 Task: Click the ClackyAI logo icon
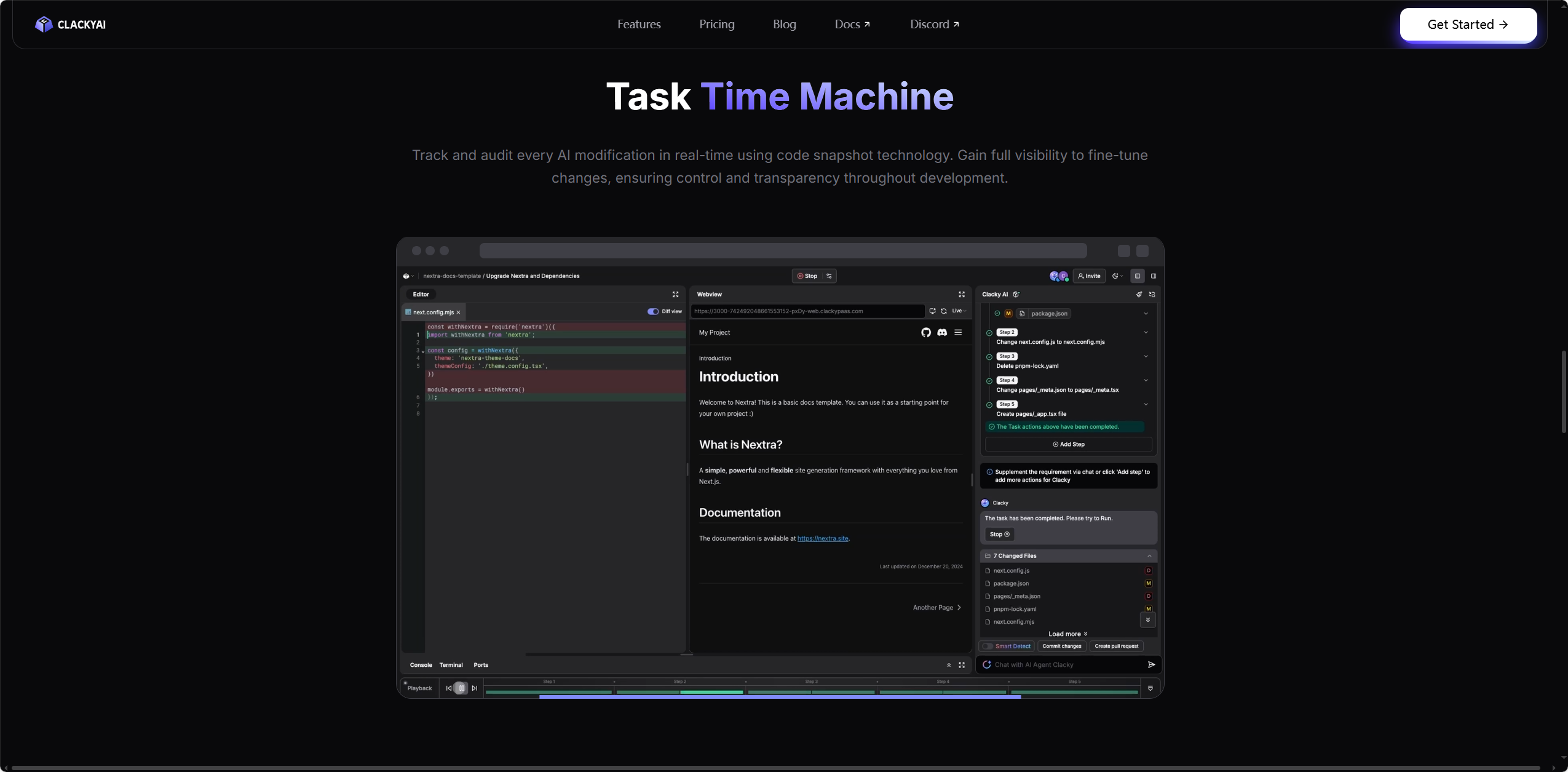click(44, 24)
